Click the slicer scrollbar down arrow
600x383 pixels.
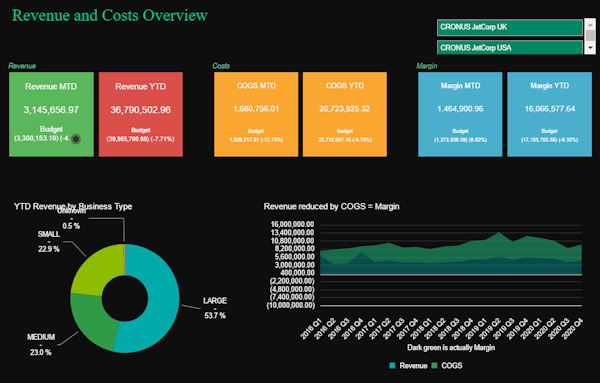pyautogui.click(x=590, y=48)
